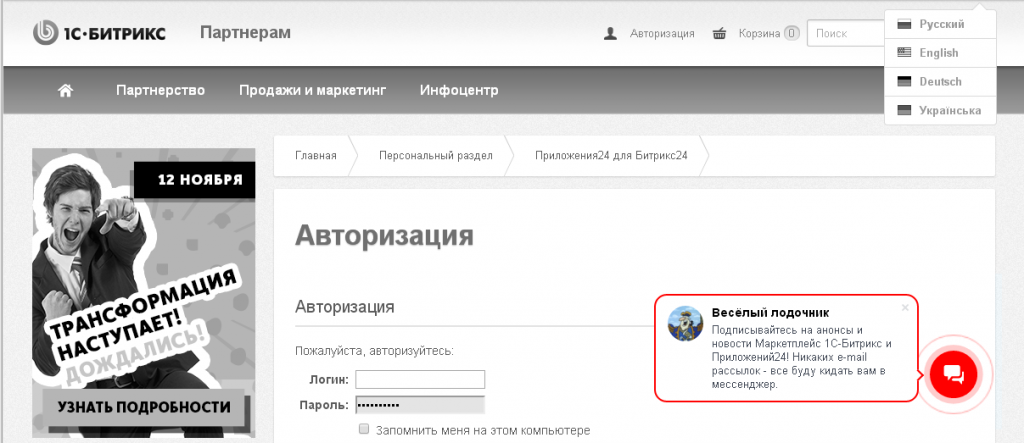Image resolution: width=1024 pixels, height=443 pixels.
Task: Click the Авторизация link in header
Action: click(662, 33)
